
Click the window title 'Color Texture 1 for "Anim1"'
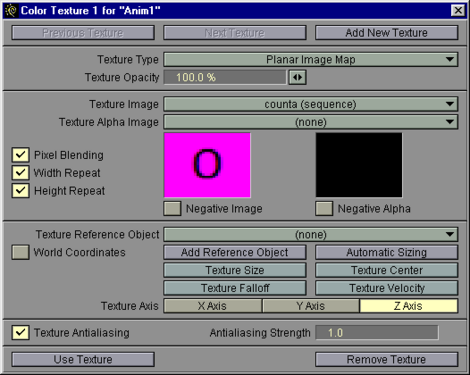(90, 10)
